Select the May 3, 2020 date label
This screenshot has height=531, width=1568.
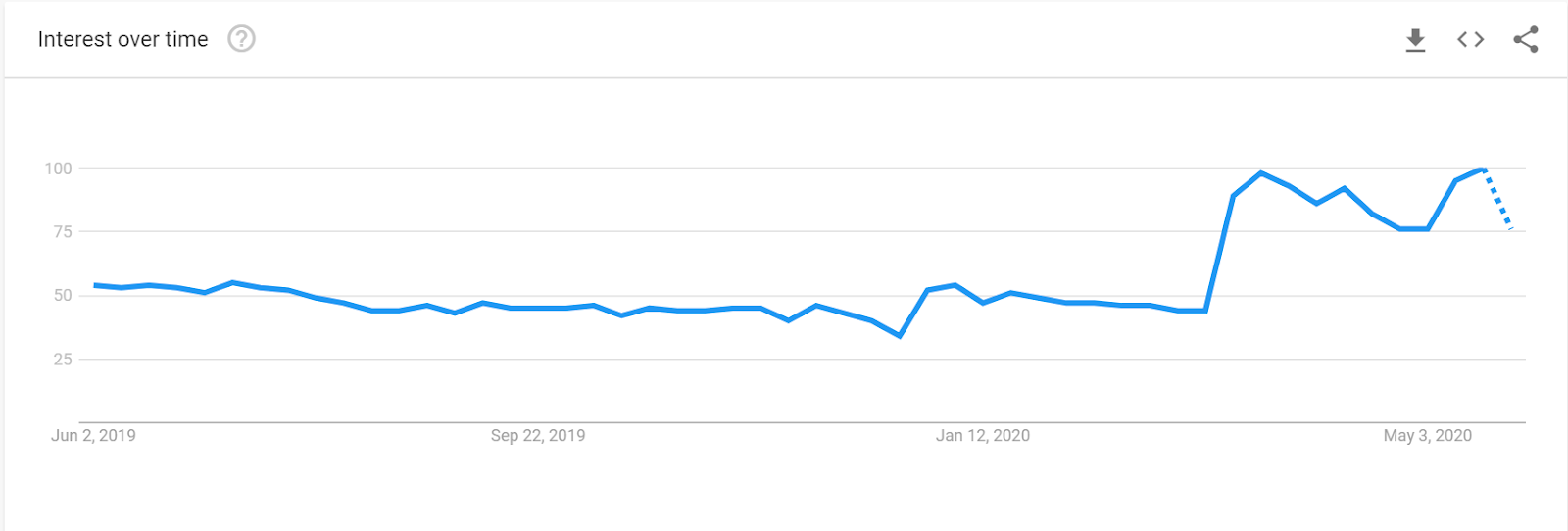point(1428,436)
